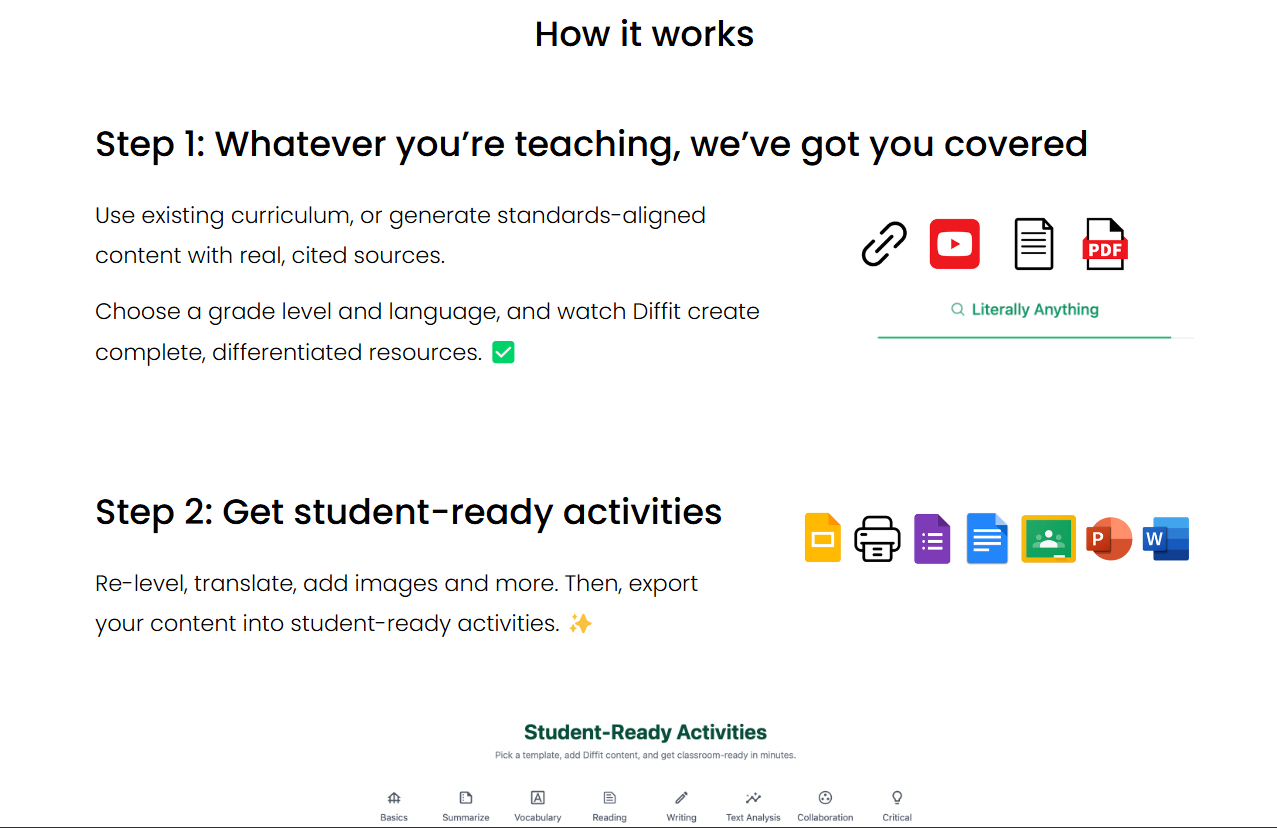Click the Microsoft Word icon
Screen dimensions: 1277x828
(x=1166, y=539)
